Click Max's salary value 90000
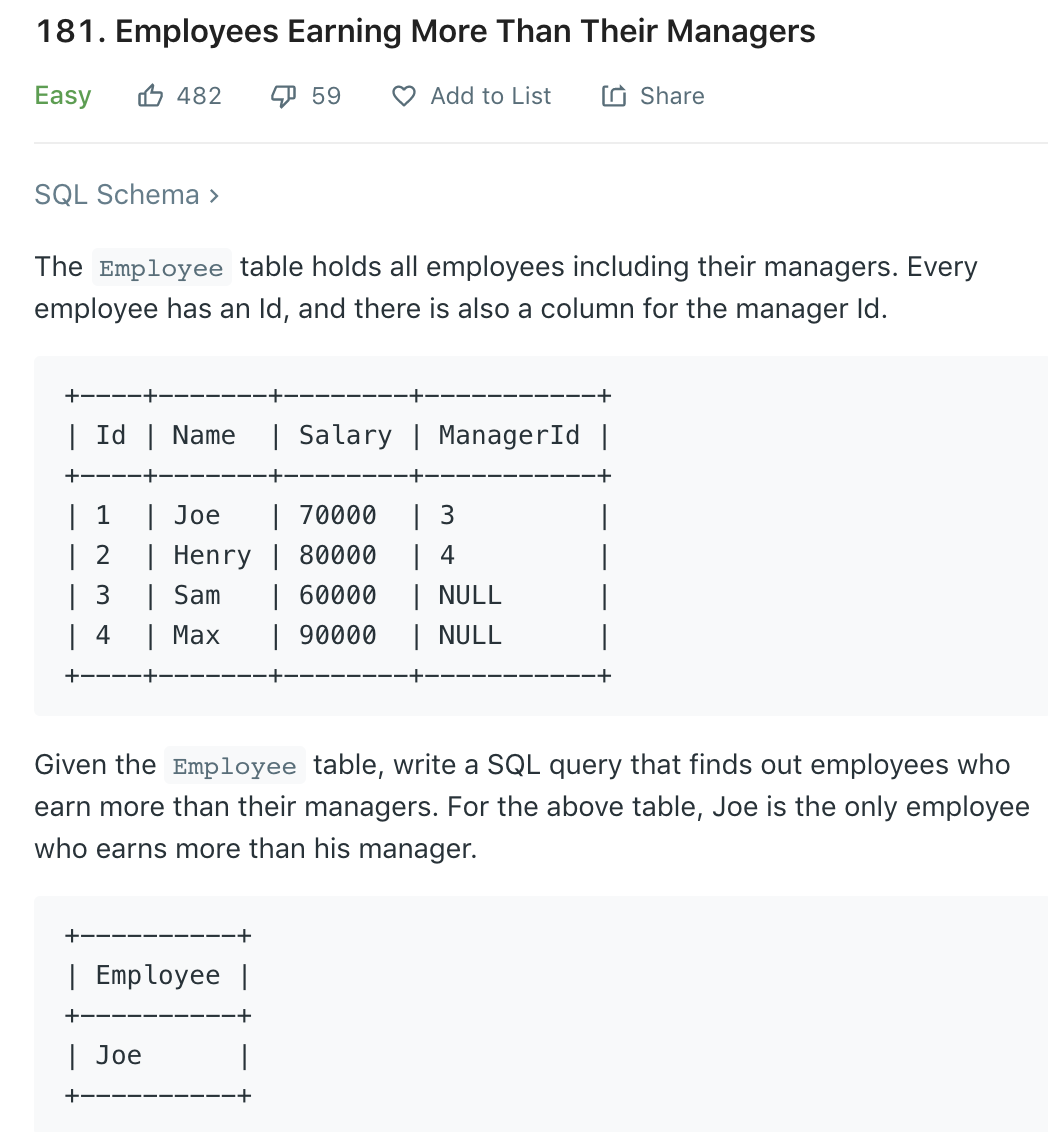The image size is (1048, 1132). coord(338,635)
